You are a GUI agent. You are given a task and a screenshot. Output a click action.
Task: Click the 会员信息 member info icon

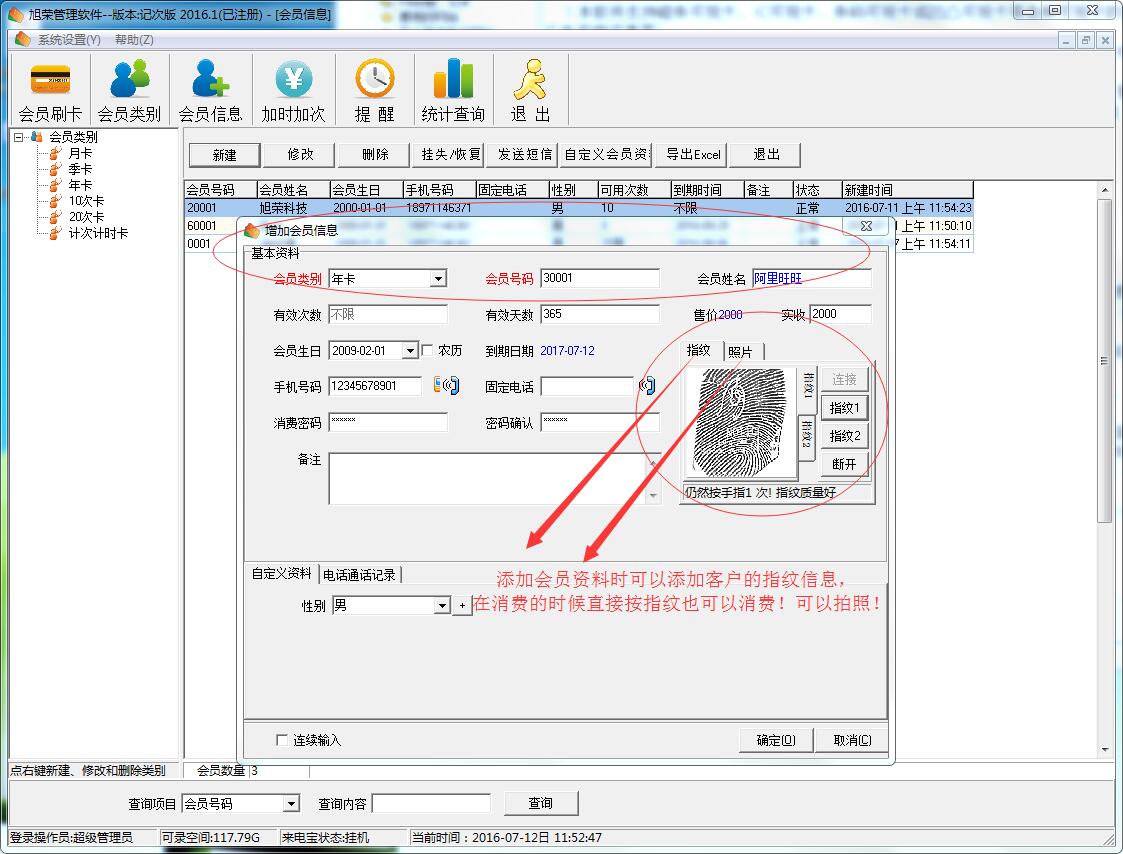click(210, 80)
